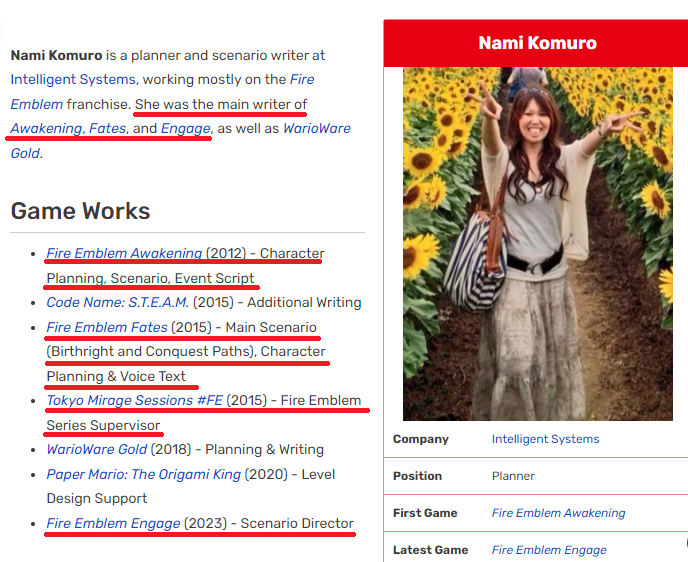
Task: Open Fire Emblem Awakening in Game Works list
Action: pyautogui.click(x=124, y=253)
